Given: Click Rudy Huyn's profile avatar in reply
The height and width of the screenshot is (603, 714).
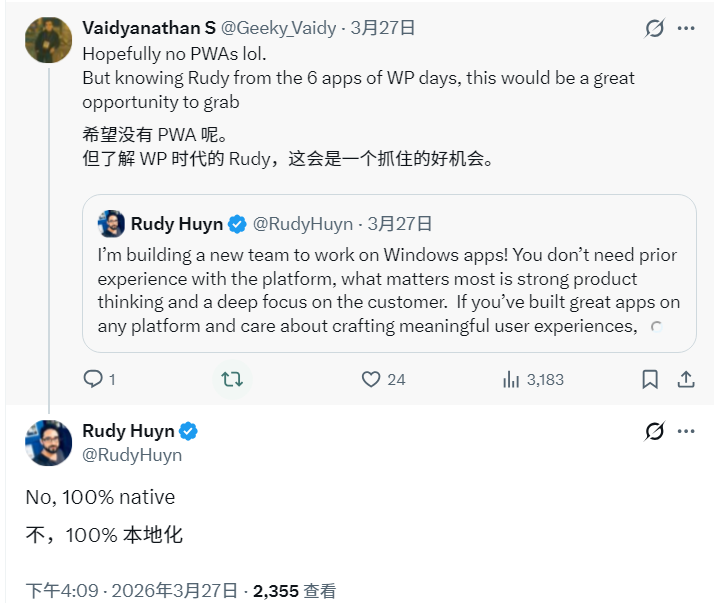Looking at the screenshot, I should coord(48,443).
